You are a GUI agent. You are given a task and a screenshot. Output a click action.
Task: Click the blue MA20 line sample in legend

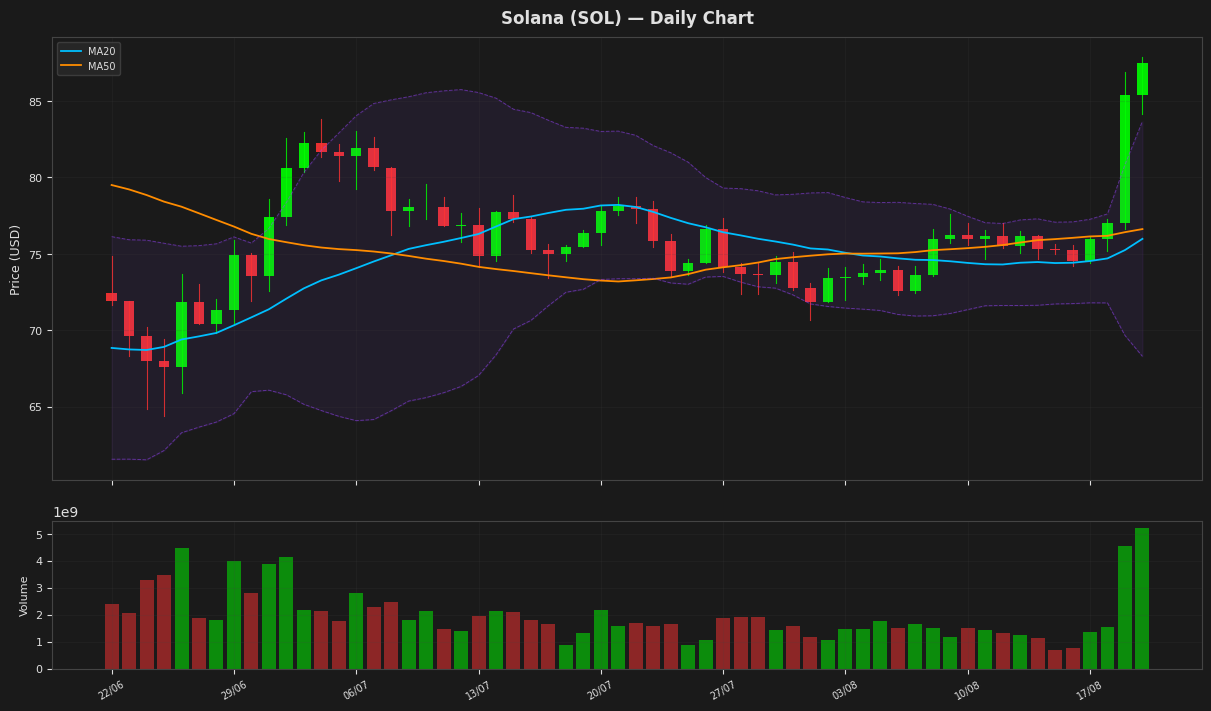(72, 52)
